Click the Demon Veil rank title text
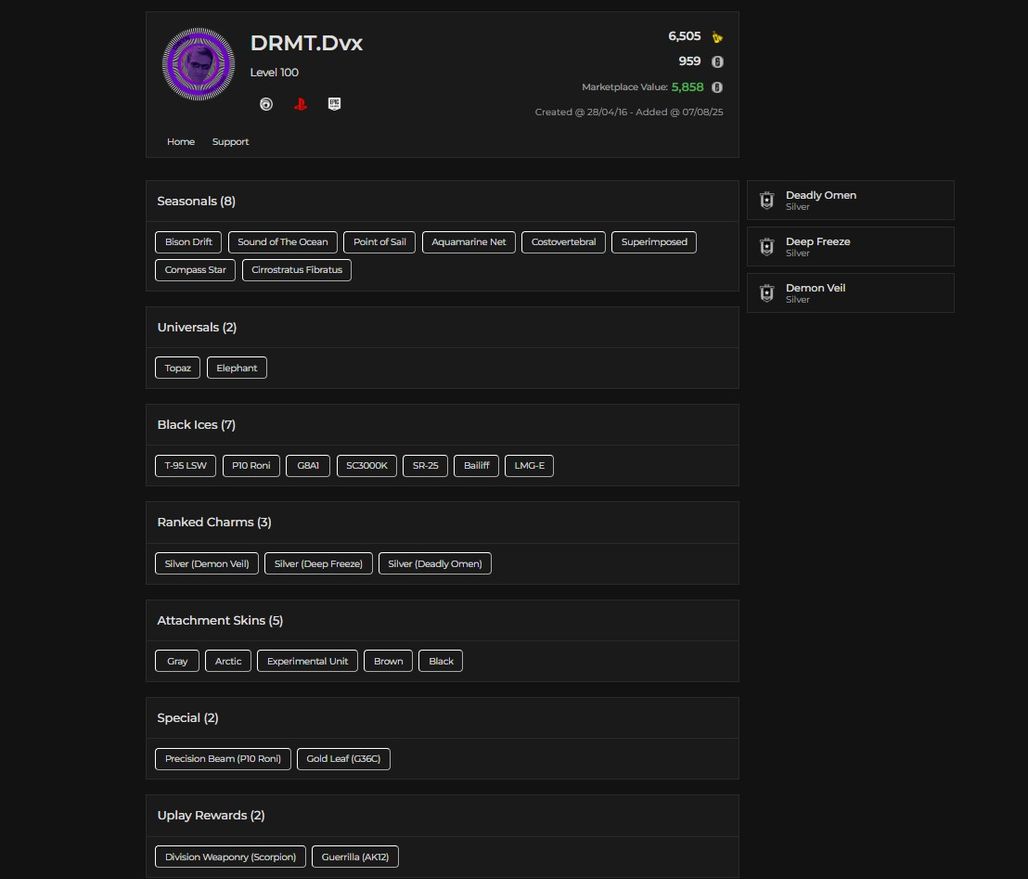This screenshot has width=1028, height=879. [x=816, y=288]
